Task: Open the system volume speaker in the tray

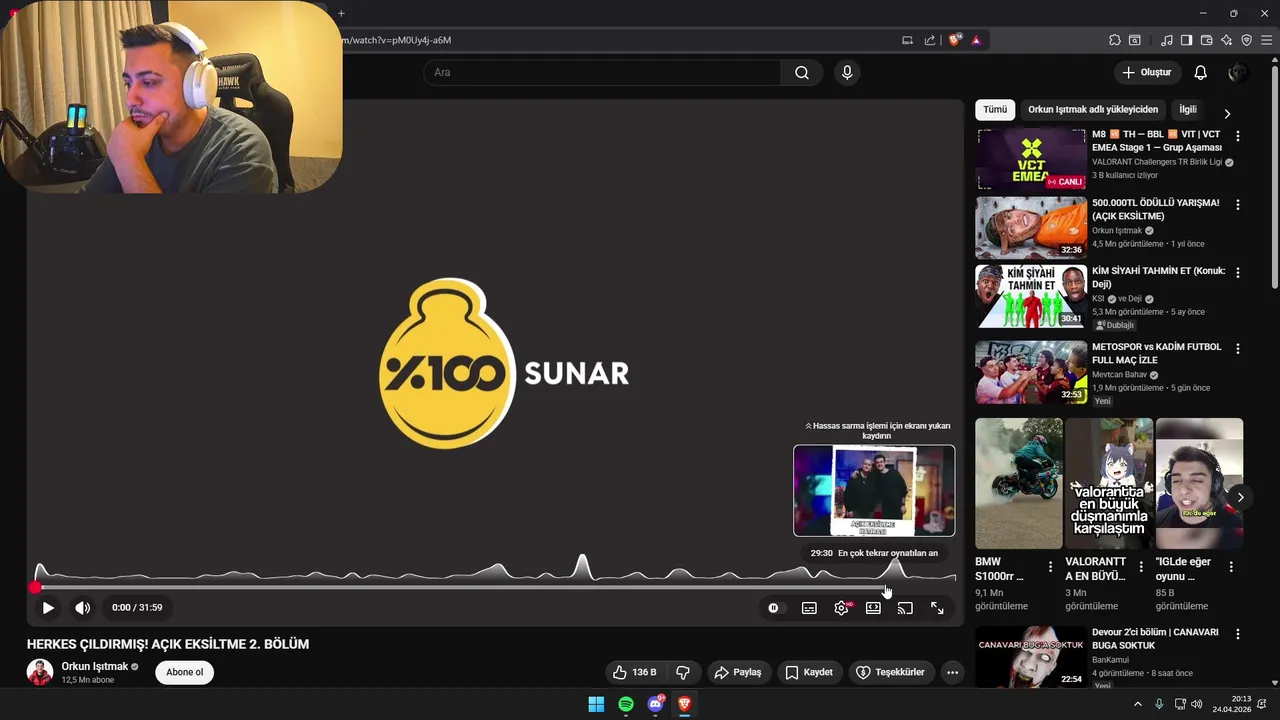Action: coord(1197,704)
